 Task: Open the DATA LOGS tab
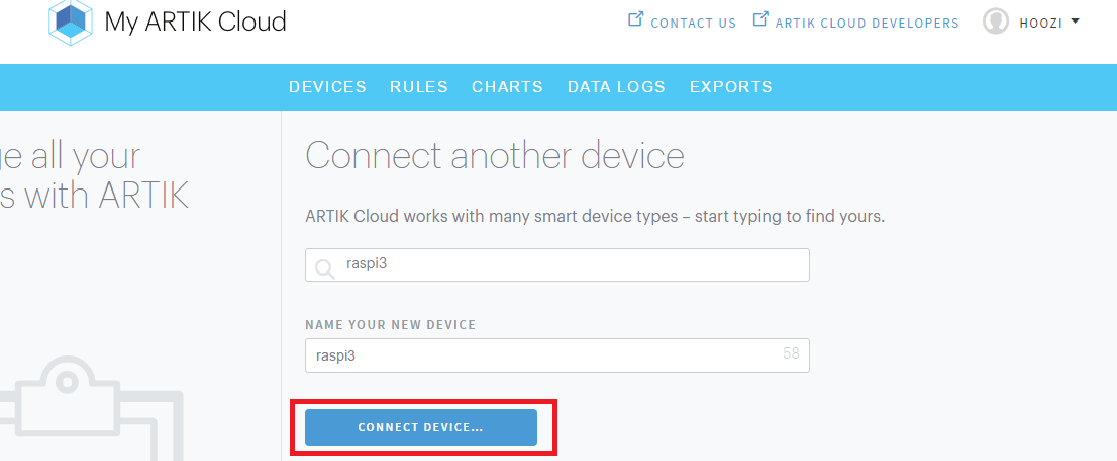coord(616,87)
